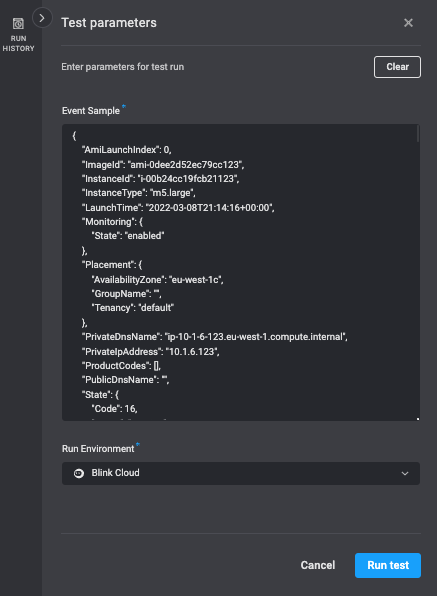Click the RUN HISTORY label text

(18, 43)
